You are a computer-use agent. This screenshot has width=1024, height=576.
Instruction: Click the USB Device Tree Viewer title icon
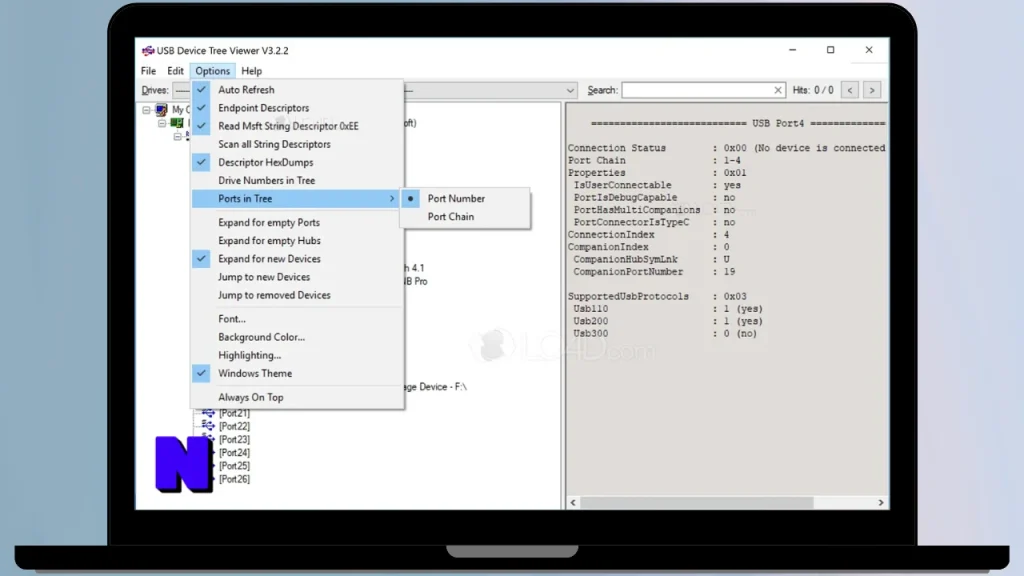click(148, 50)
